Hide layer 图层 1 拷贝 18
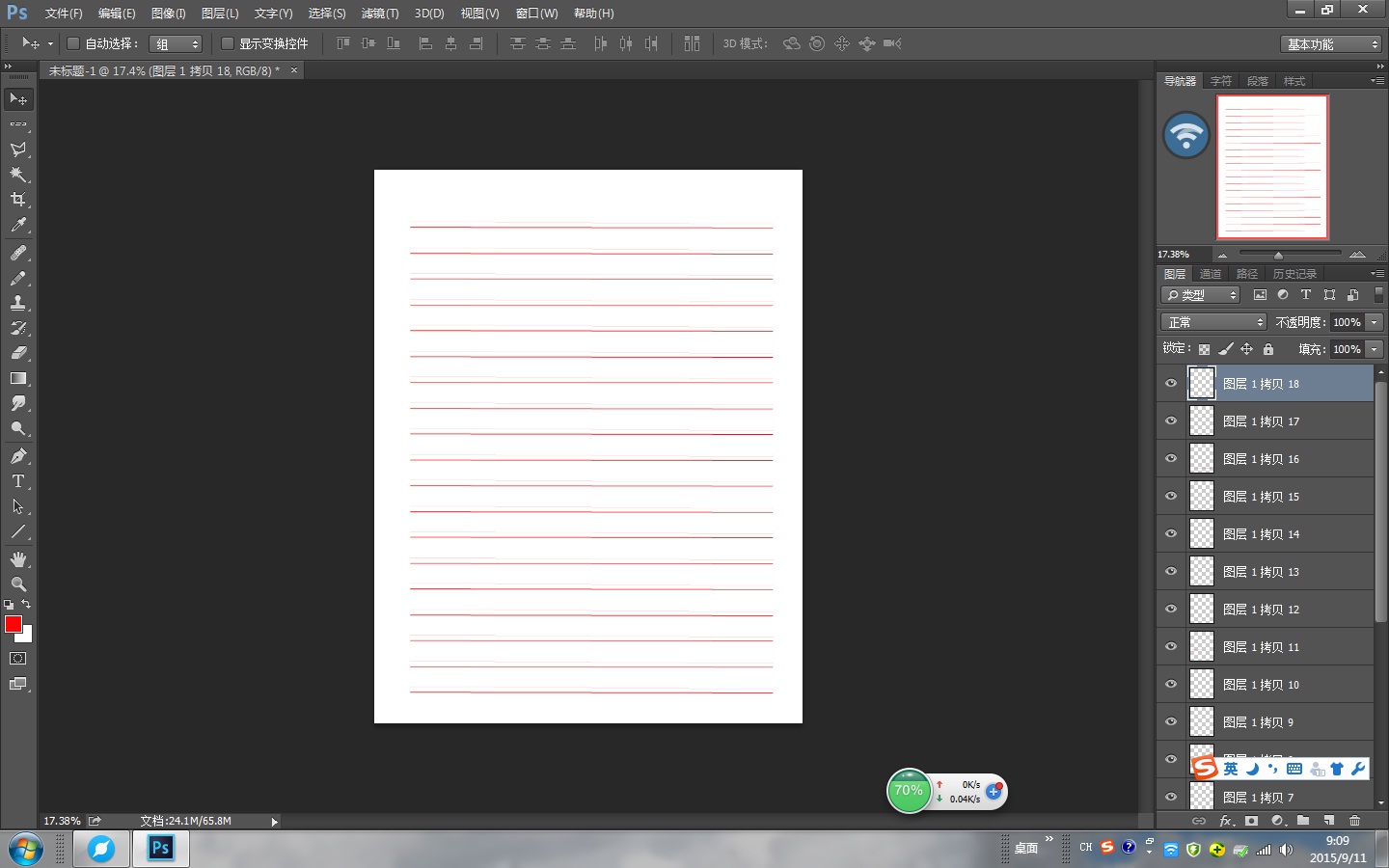1389x868 pixels. [x=1171, y=383]
